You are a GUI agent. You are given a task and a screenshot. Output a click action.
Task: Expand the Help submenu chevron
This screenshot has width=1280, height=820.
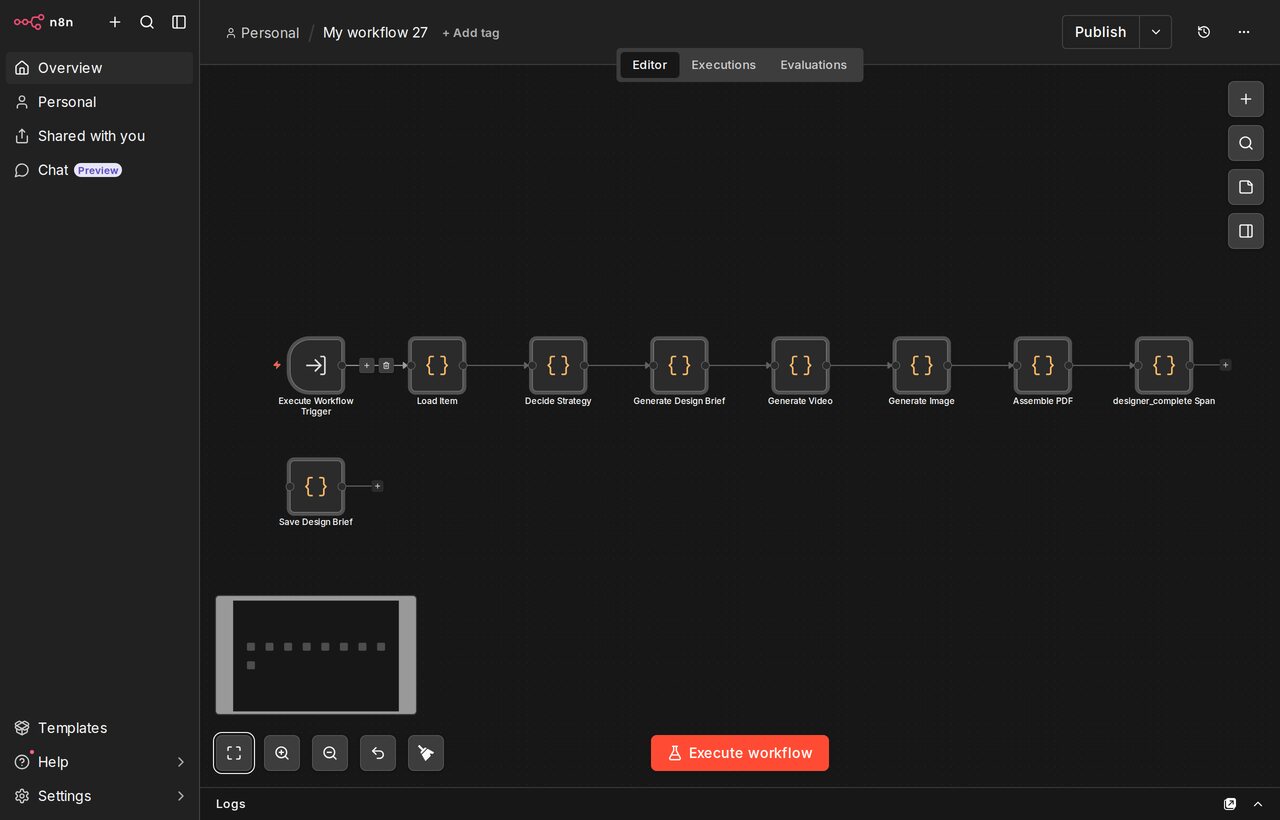coord(181,762)
